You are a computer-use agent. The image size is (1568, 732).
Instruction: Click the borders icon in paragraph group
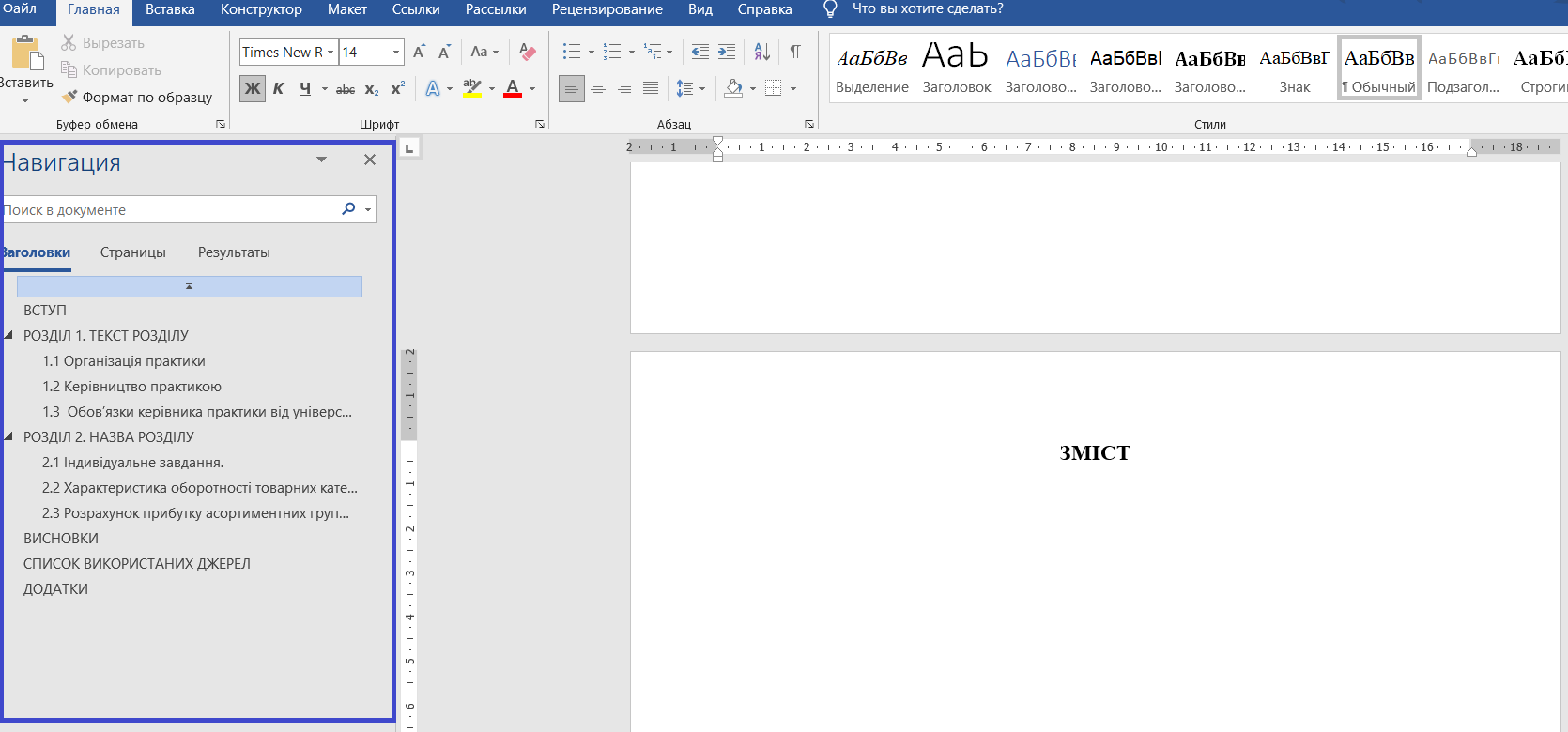(x=774, y=88)
